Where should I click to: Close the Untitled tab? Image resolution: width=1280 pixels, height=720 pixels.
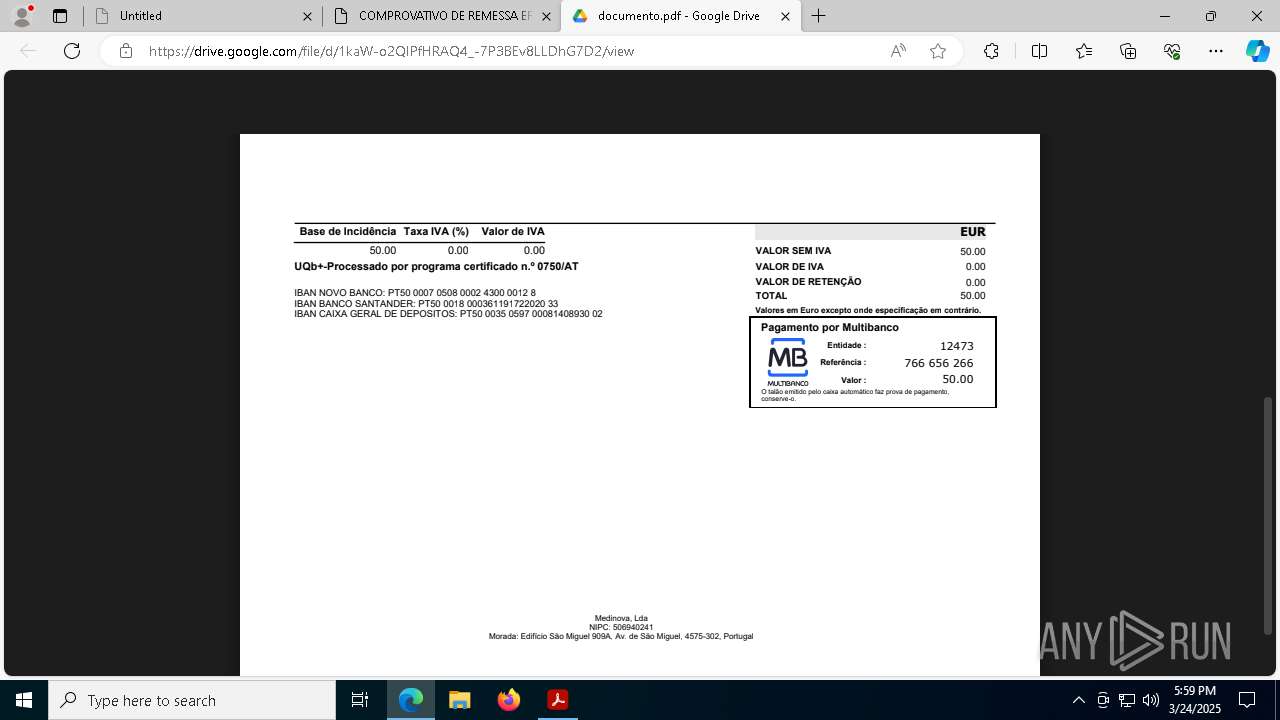pyautogui.click(x=307, y=16)
